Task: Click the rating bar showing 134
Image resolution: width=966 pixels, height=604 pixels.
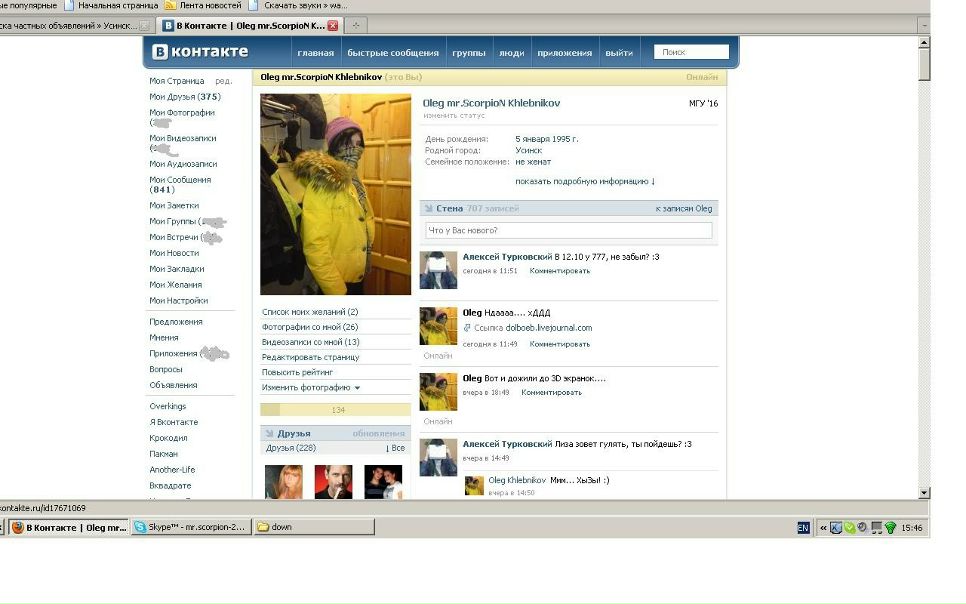Action: coord(335,410)
